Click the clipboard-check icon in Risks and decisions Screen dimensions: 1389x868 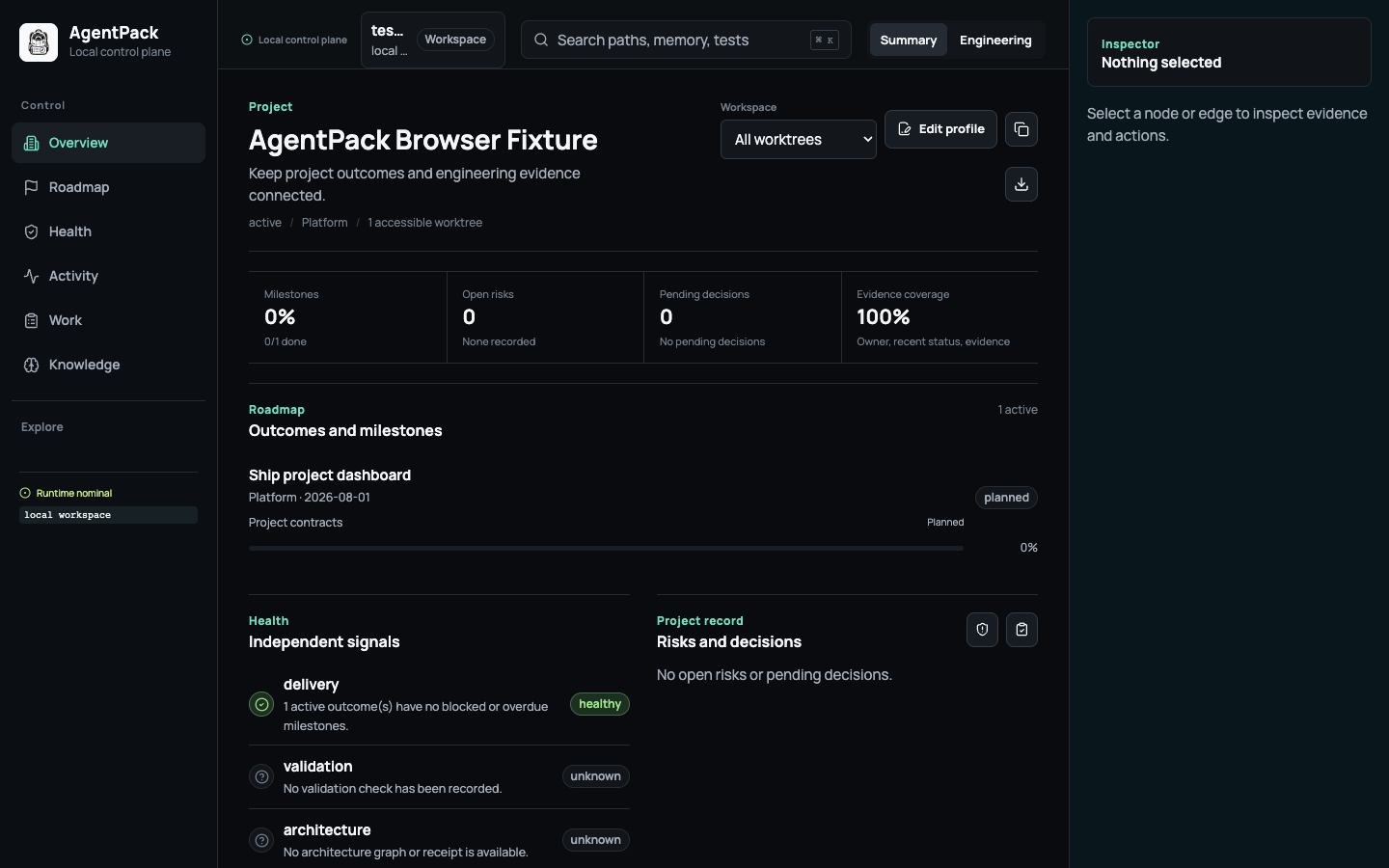tap(1021, 630)
